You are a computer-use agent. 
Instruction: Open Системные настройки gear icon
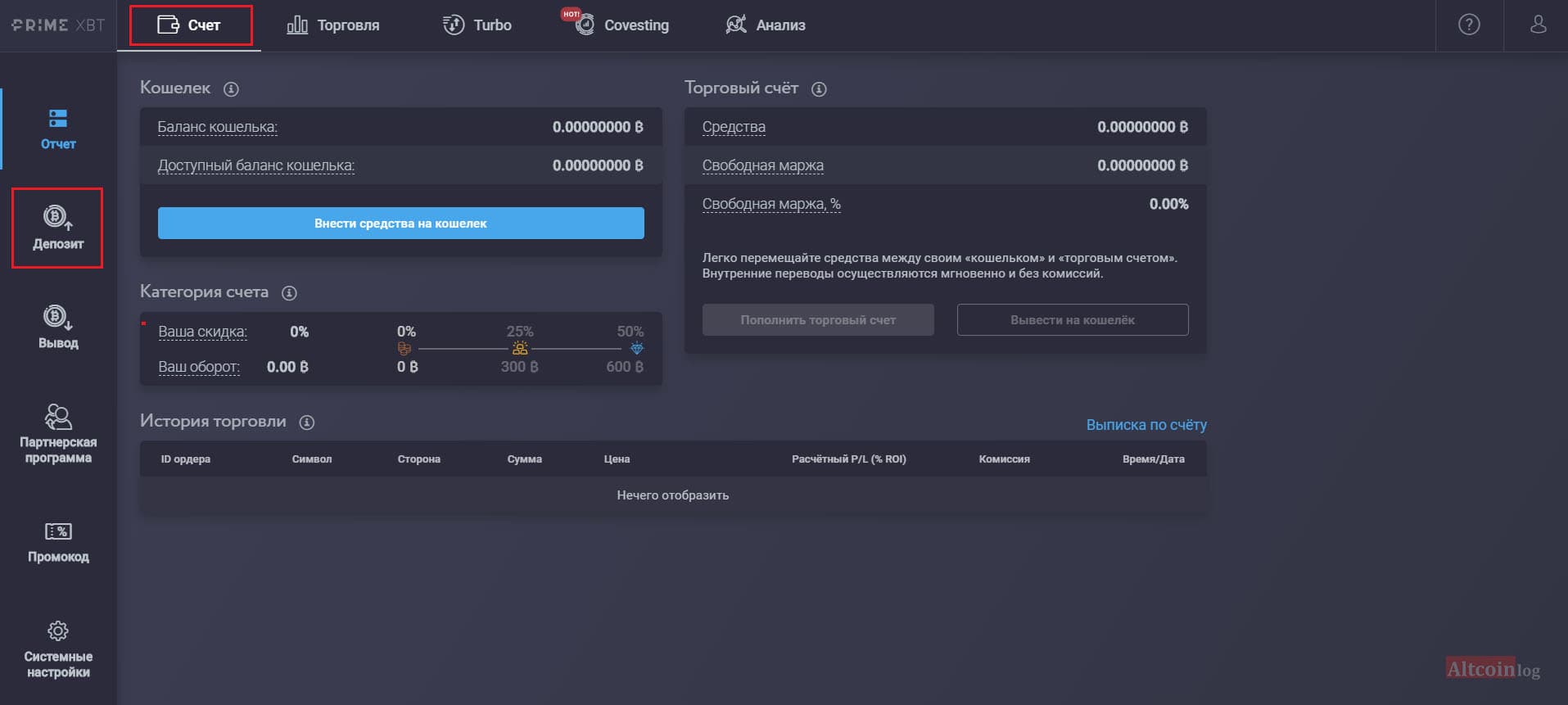[58, 631]
